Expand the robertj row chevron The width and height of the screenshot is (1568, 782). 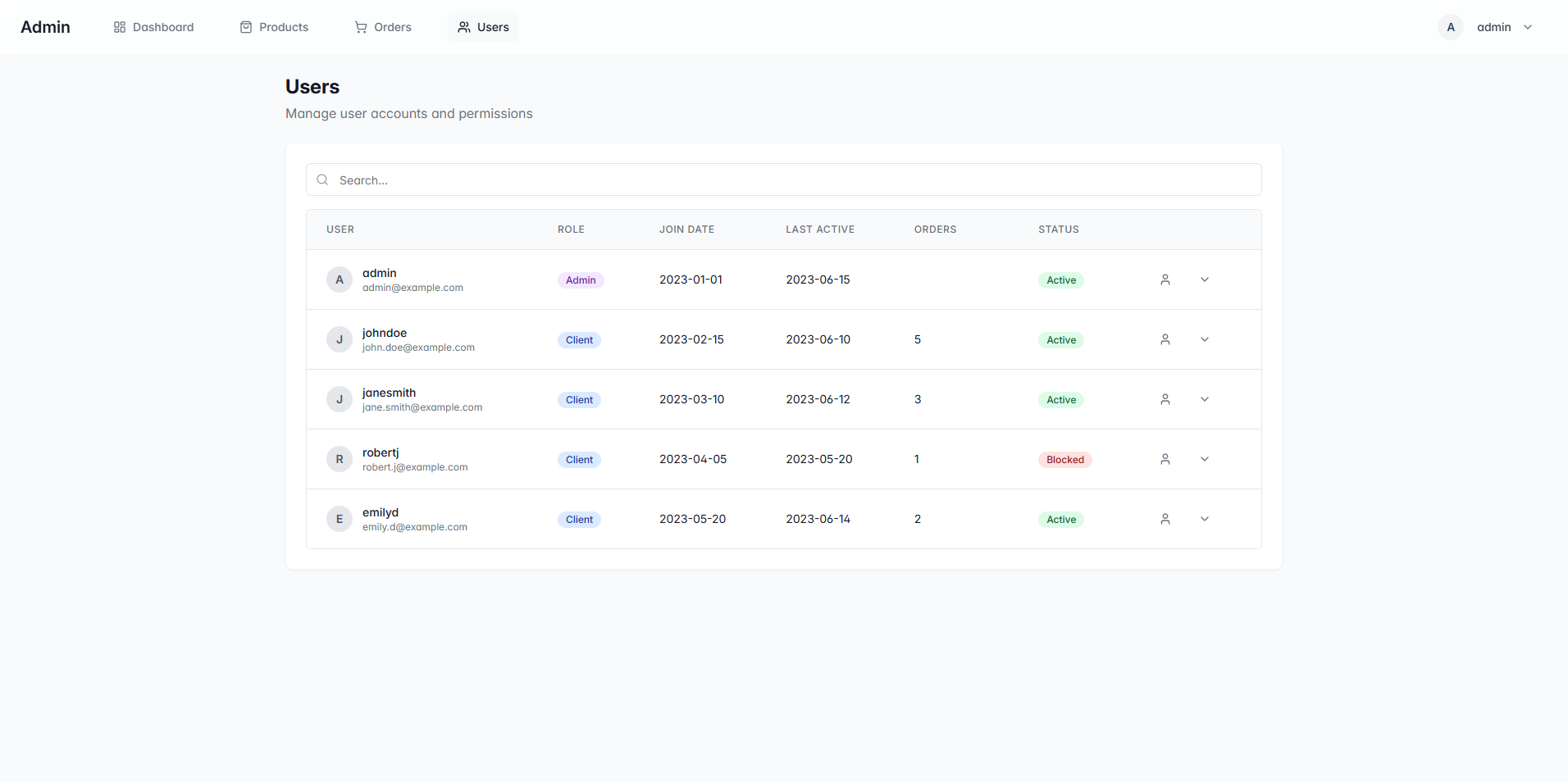pos(1205,459)
